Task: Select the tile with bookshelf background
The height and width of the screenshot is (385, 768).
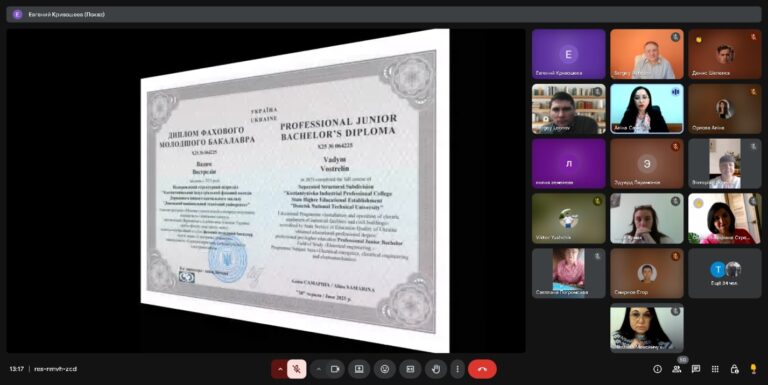Action: point(569,109)
